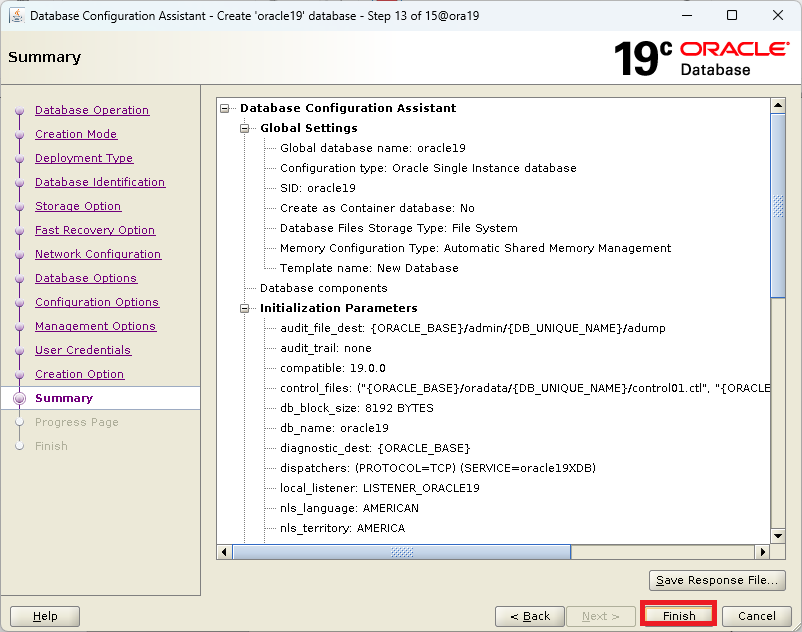Image resolution: width=802 pixels, height=632 pixels.
Task: Select 'db_name: oracle19' row
Action: point(334,428)
